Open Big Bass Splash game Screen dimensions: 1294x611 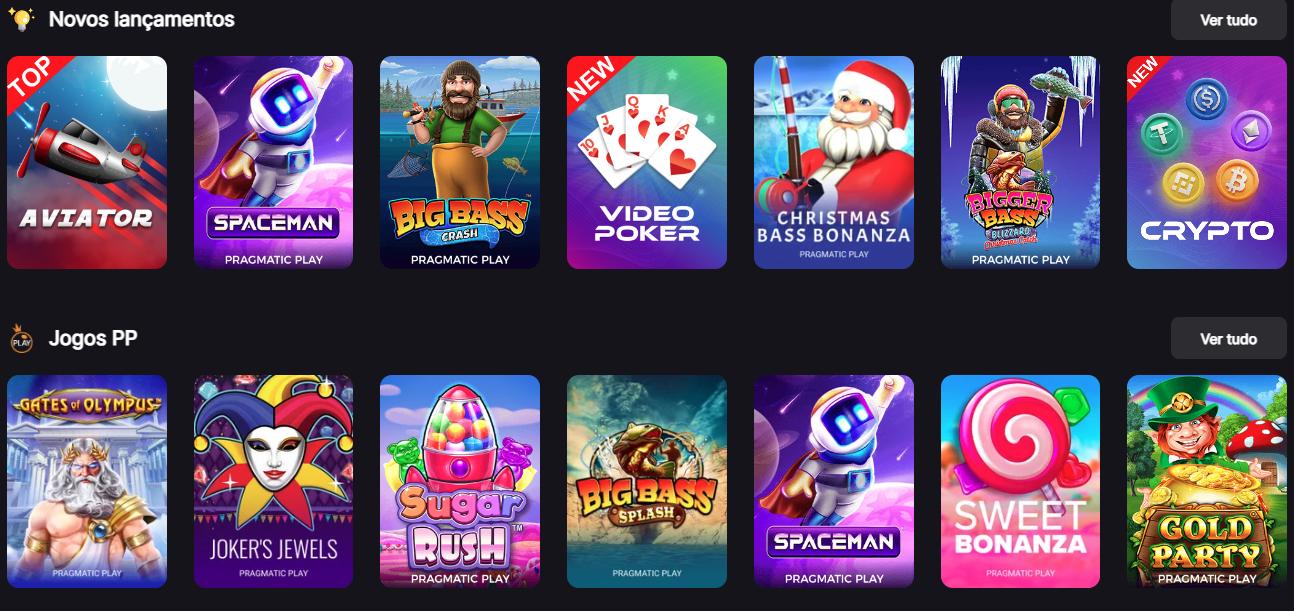pos(647,481)
